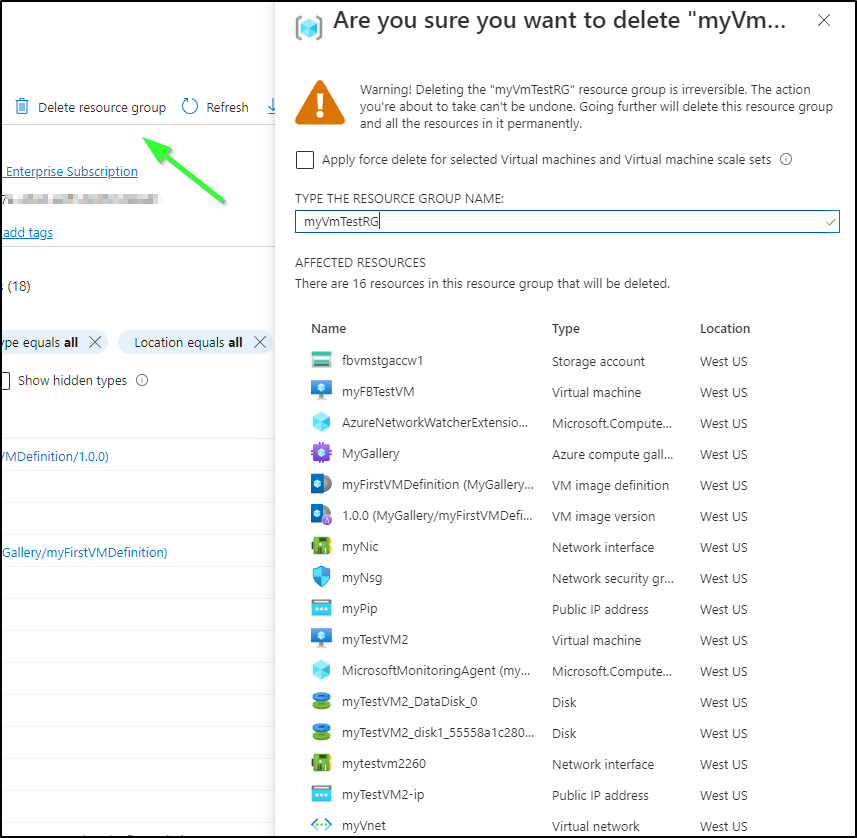
Task: Click the Virtual network type cell
Action: coord(595,826)
